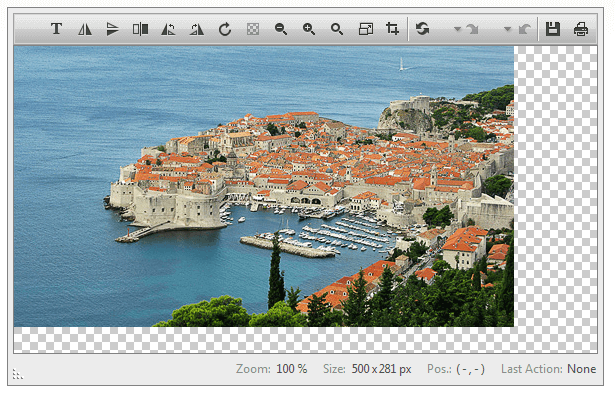Viewport: 615px width, 396px height.
Task: Save the image with the floppy disk icon
Action: [553, 29]
